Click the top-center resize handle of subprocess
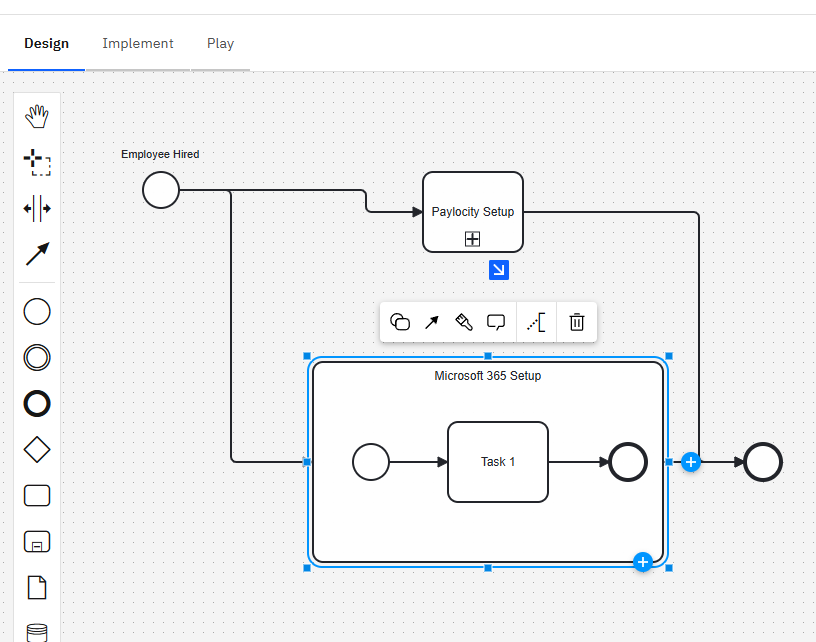This screenshot has width=816, height=642. pyautogui.click(x=488, y=356)
